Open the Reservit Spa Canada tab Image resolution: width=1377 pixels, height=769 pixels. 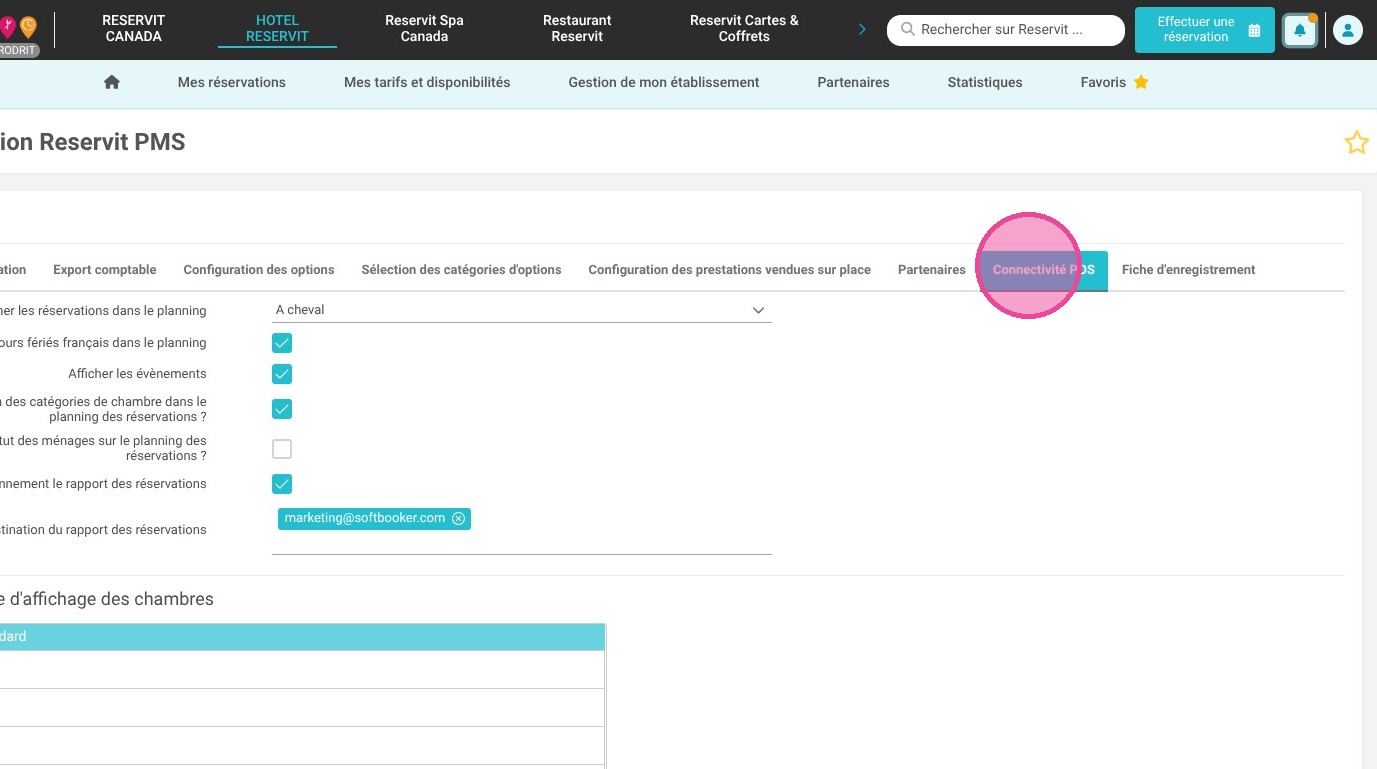tap(424, 28)
